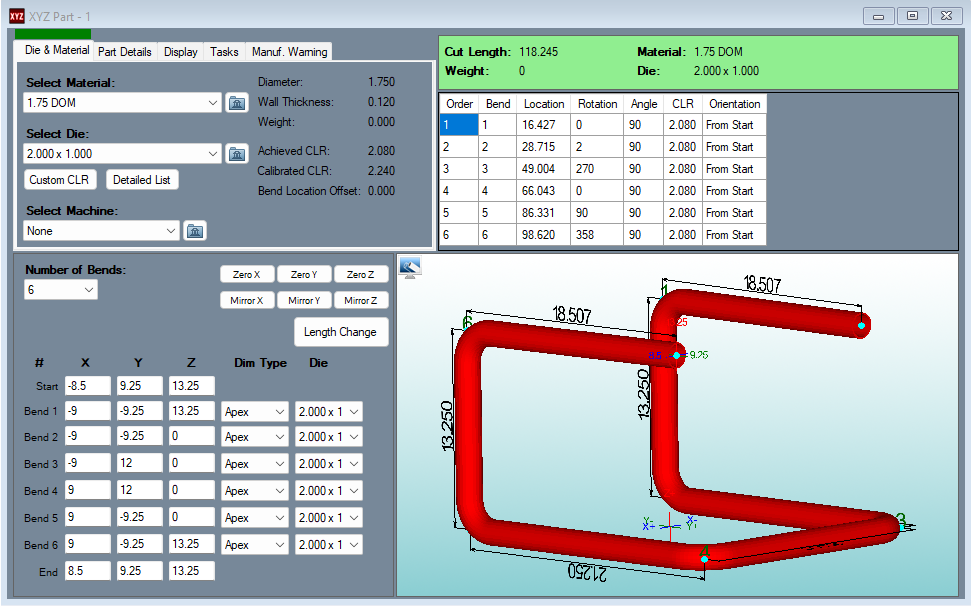
Task: Maximize the XYZ Part window
Action: tap(912, 16)
